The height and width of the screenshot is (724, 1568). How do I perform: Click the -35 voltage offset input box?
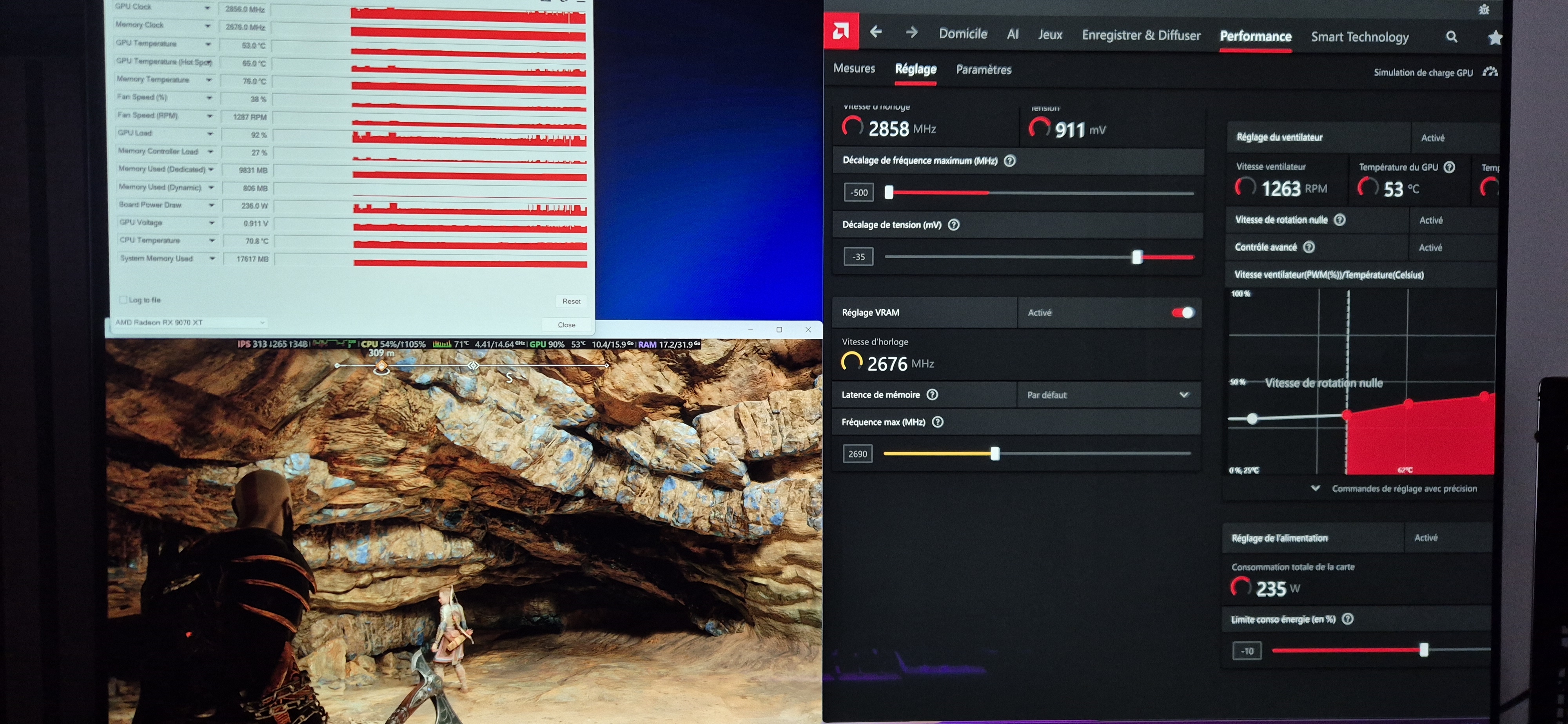[858, 257]
